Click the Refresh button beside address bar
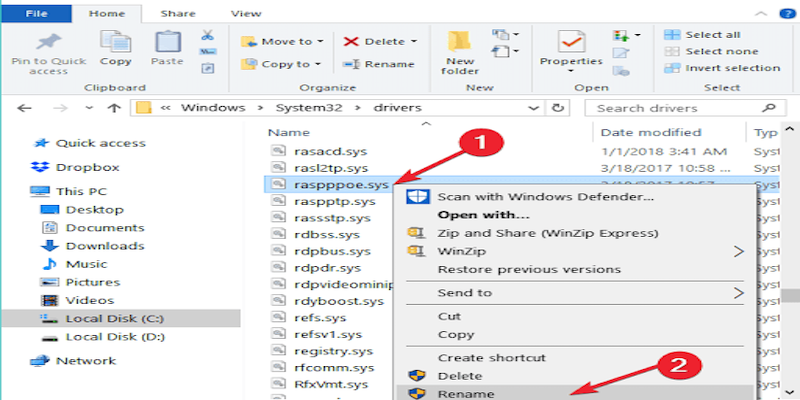Image resolution: width=800 pixels, height=400 pixels. click(558, 108)
